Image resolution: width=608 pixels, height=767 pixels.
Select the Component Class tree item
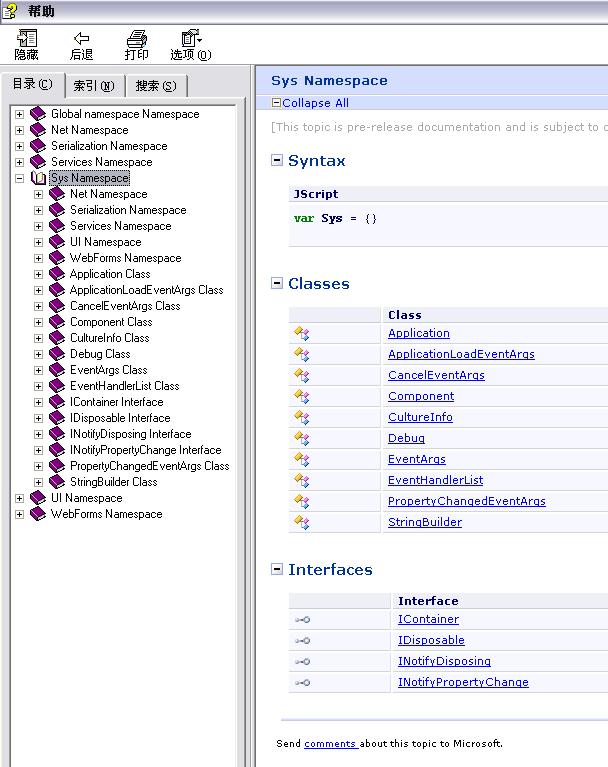pyautogui.click(x=111, y=322)
